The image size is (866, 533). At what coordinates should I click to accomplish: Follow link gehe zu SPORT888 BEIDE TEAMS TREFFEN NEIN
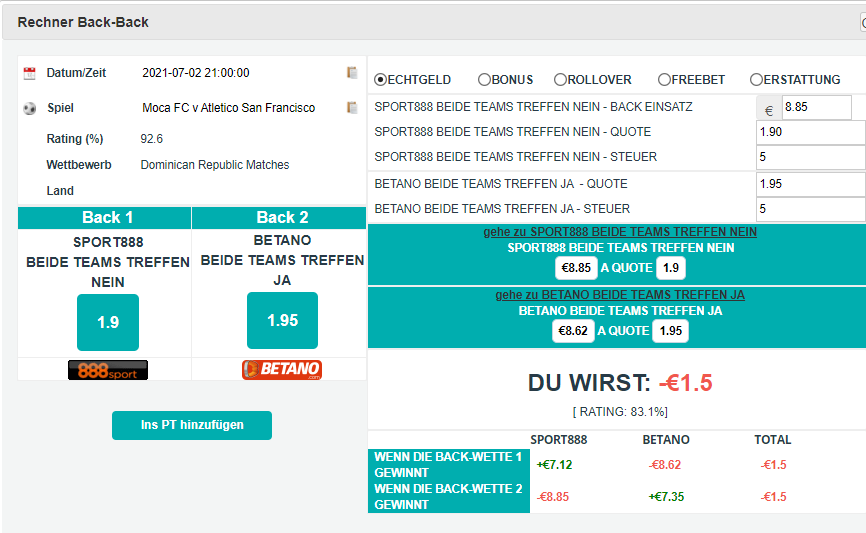[620, 232]
